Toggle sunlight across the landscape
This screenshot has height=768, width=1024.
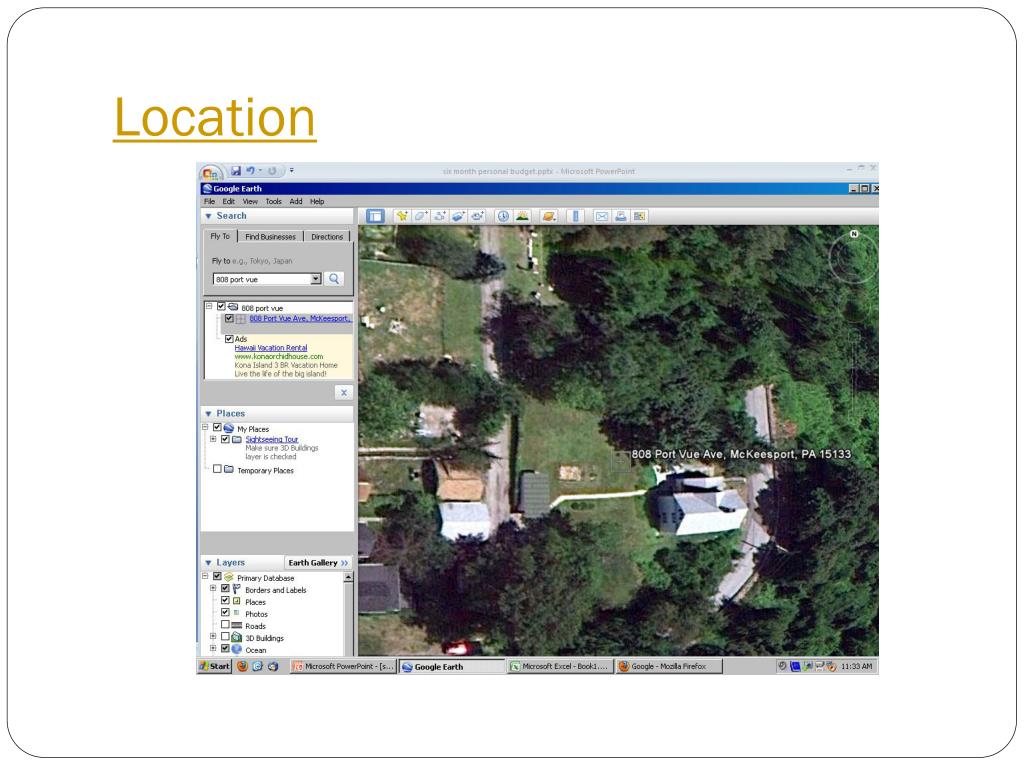pyautogui.click(x=522, y=216)
